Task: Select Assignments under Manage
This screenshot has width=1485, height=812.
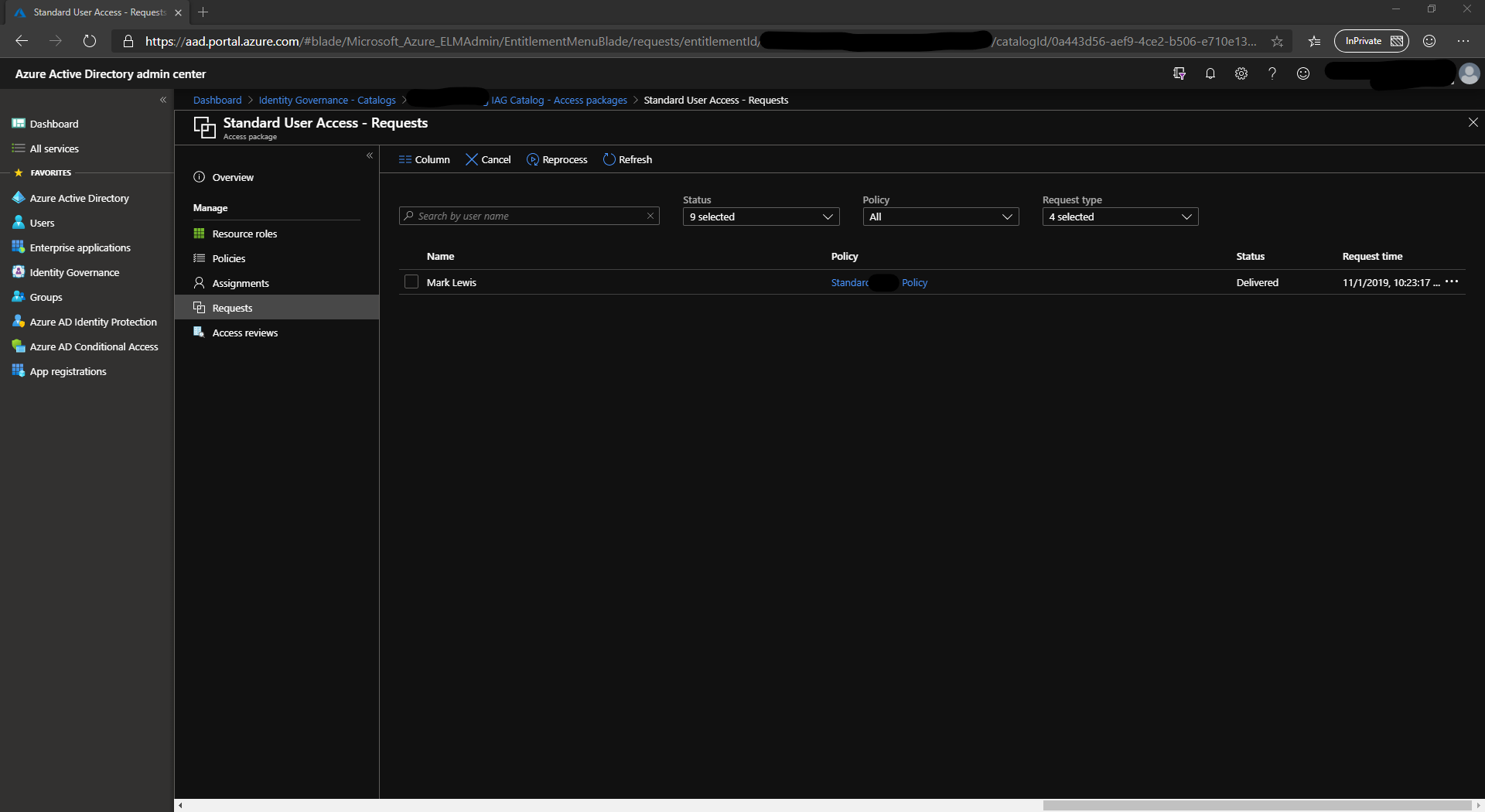Action: point(277,283)
